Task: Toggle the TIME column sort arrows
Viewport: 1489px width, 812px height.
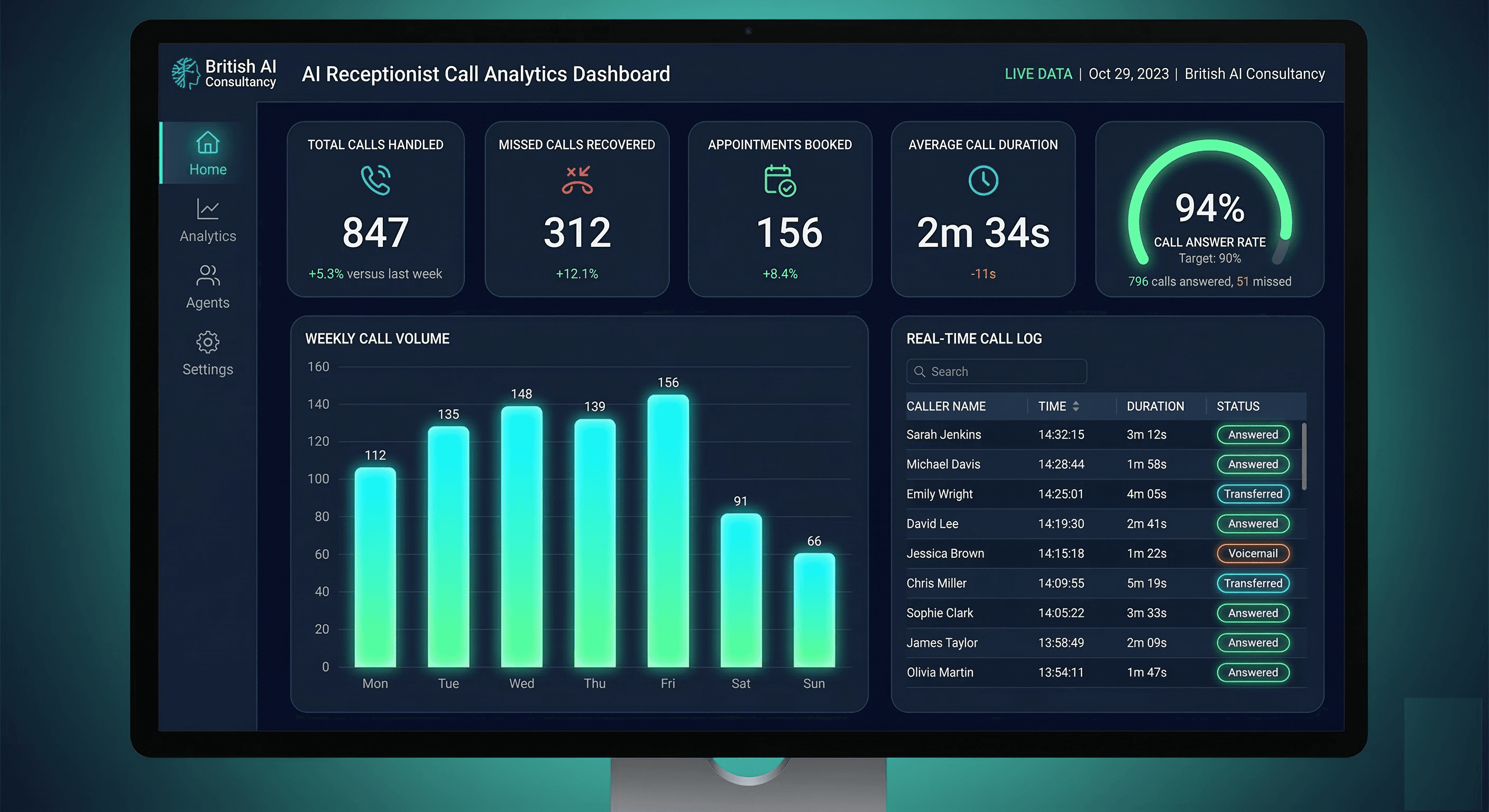Action: [1076, 407]
